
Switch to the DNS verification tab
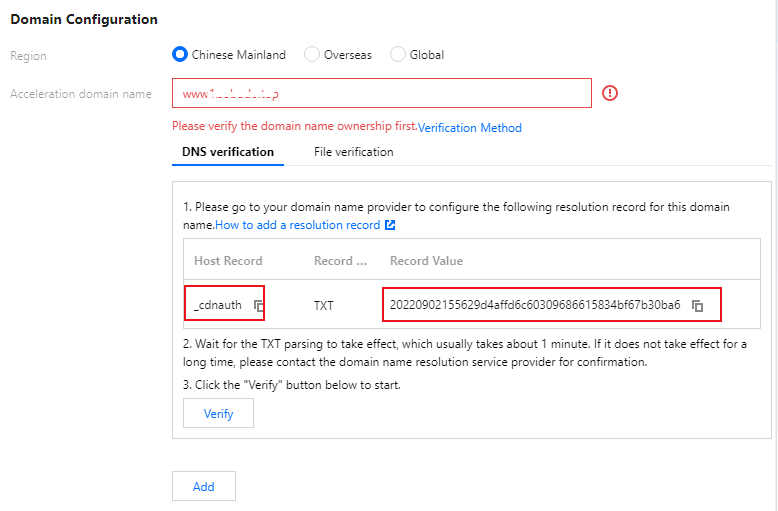228,152
